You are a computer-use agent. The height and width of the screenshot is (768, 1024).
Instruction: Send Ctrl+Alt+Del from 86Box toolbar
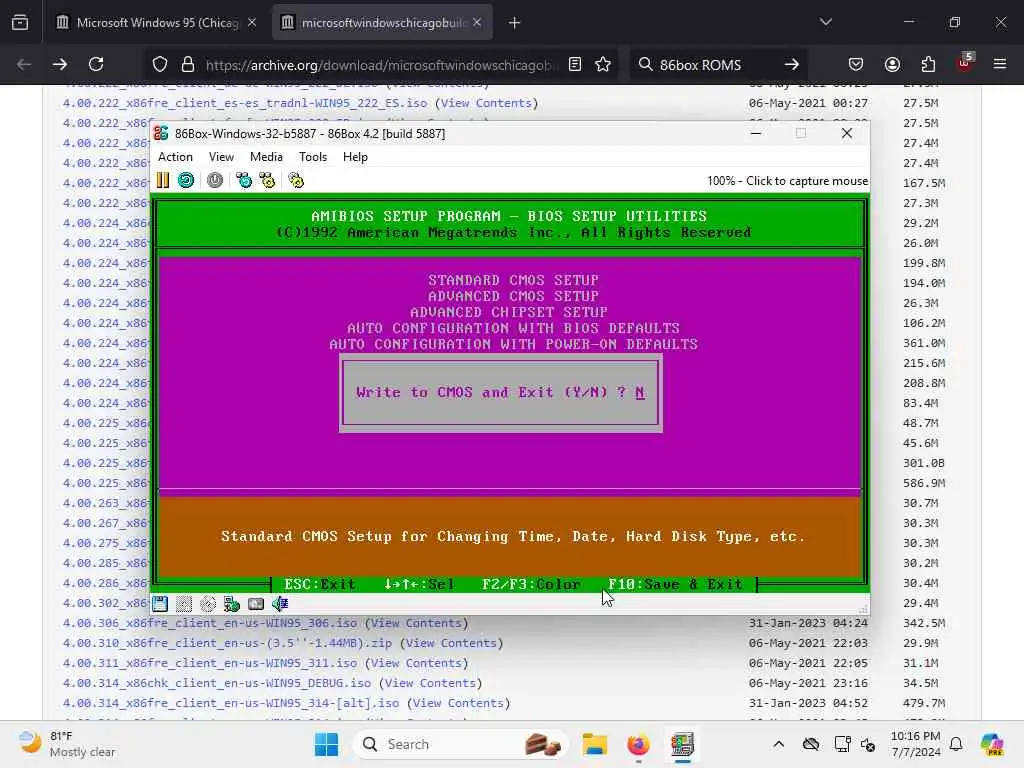[244, 180]
